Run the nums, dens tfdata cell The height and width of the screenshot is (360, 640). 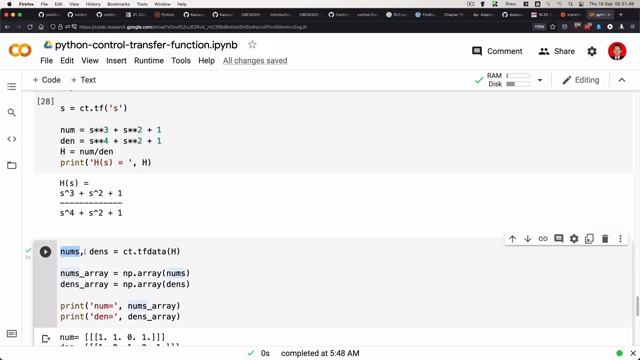pyautogui.click(x=45, y=252)
